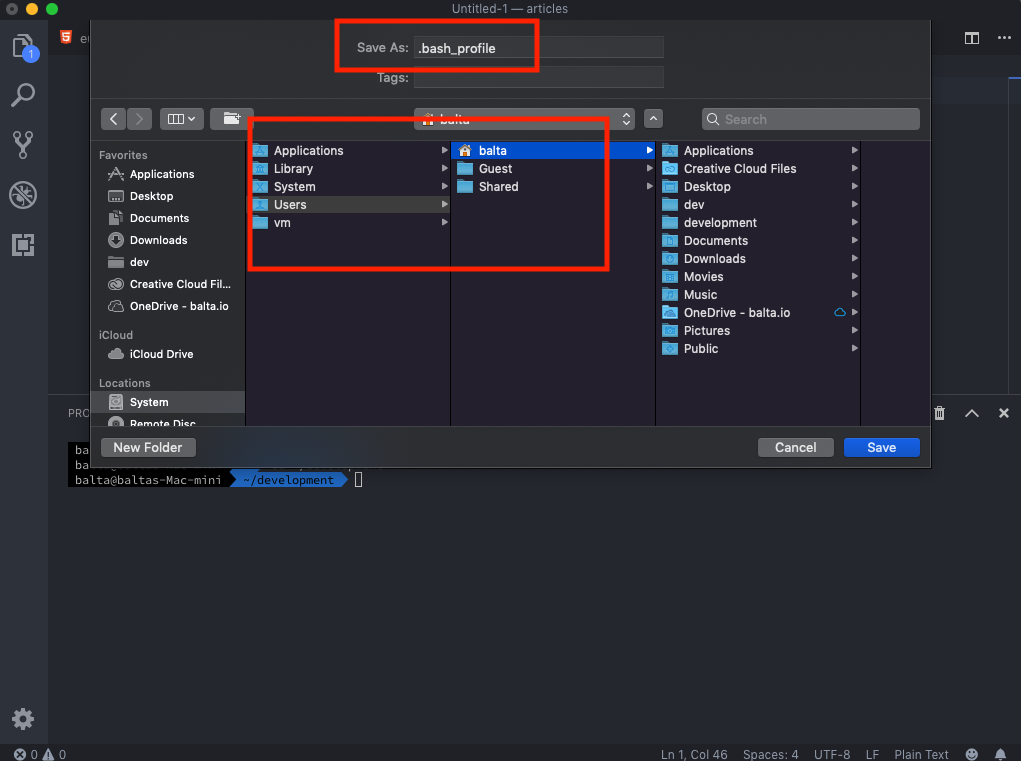Open notifications bell in status bar
Image resolution: width=1021 pixels, height=761 pixels.
[1001, 754]
